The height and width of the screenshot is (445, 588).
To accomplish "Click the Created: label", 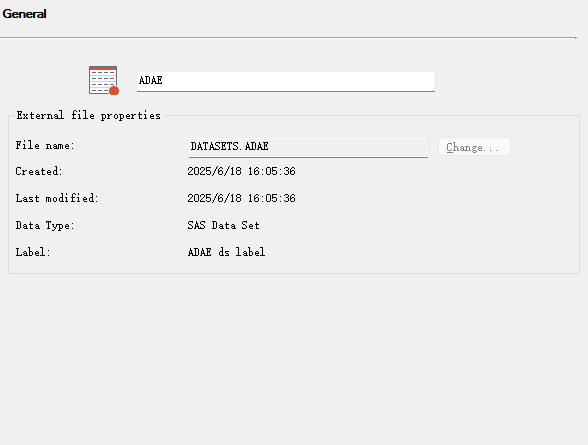I will [39, 171].
